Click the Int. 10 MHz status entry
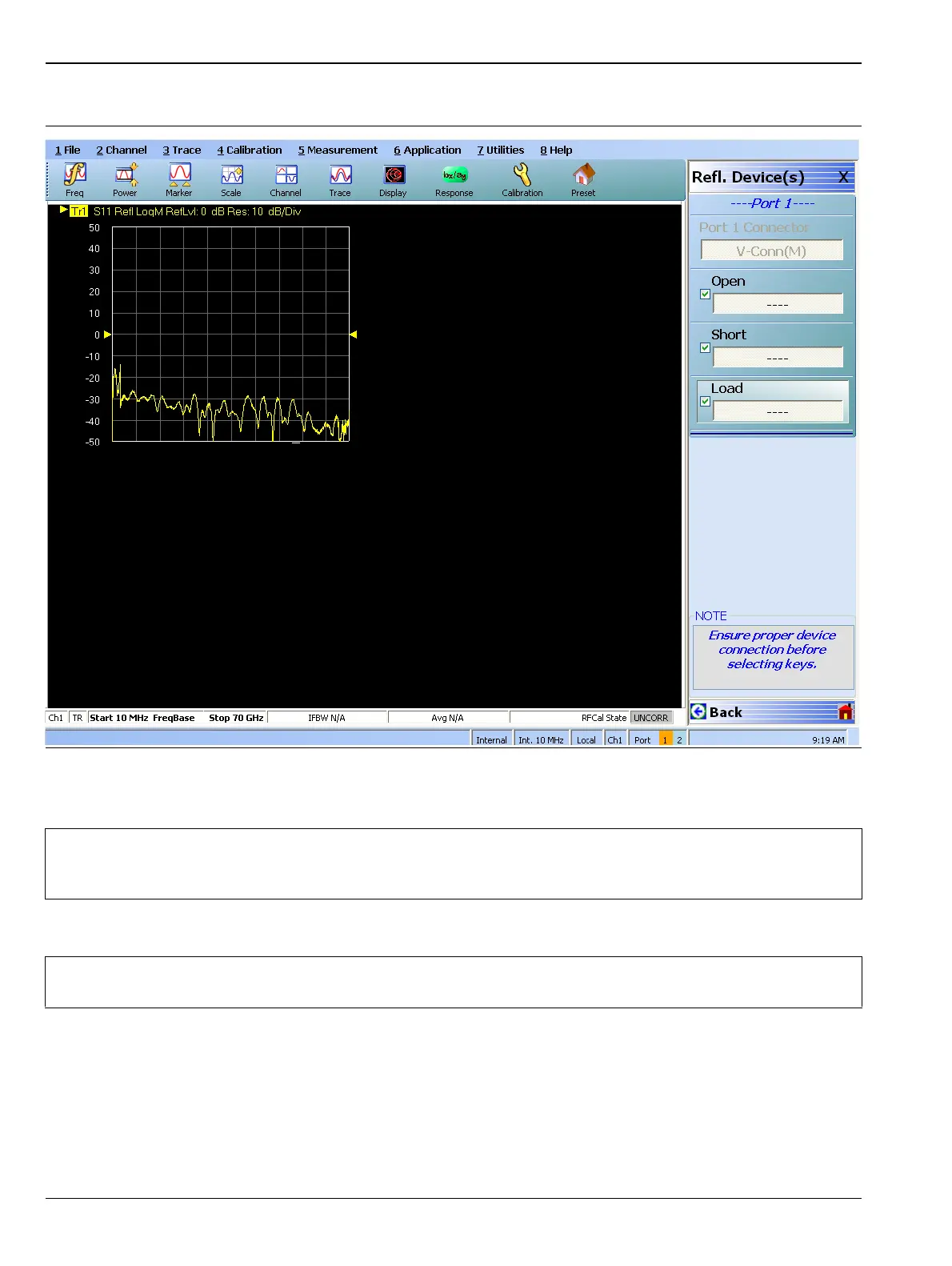The width and height of the screenshot is (952, 1266). (542, 739)
